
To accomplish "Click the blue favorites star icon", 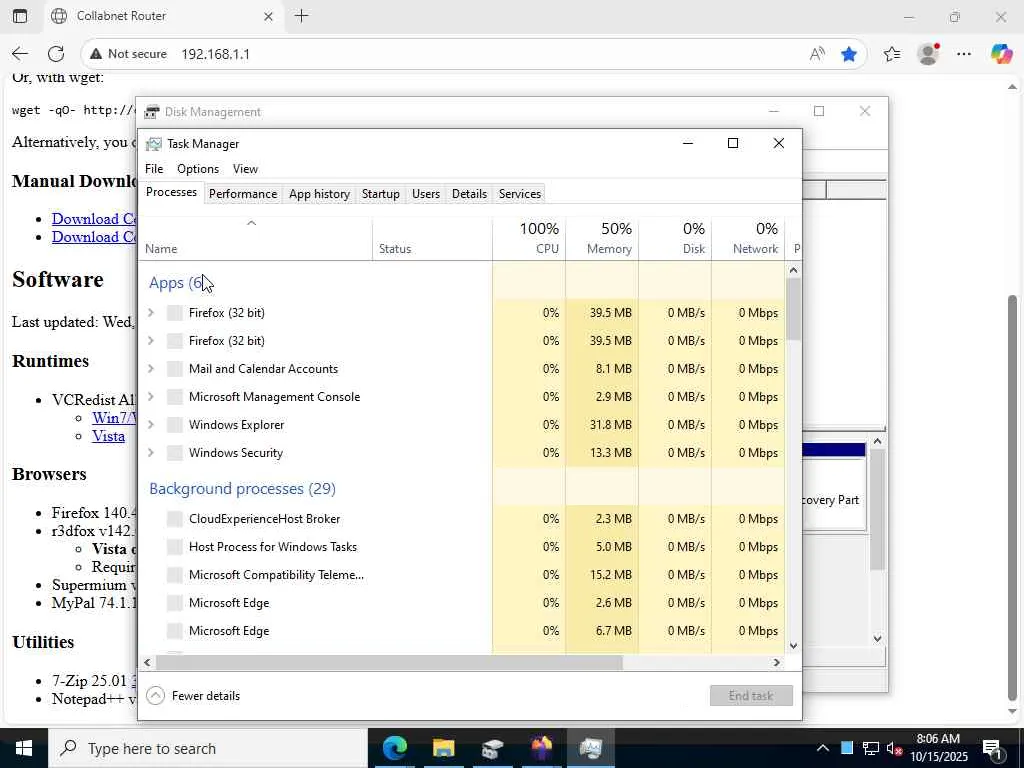I will tap(848, 54).
